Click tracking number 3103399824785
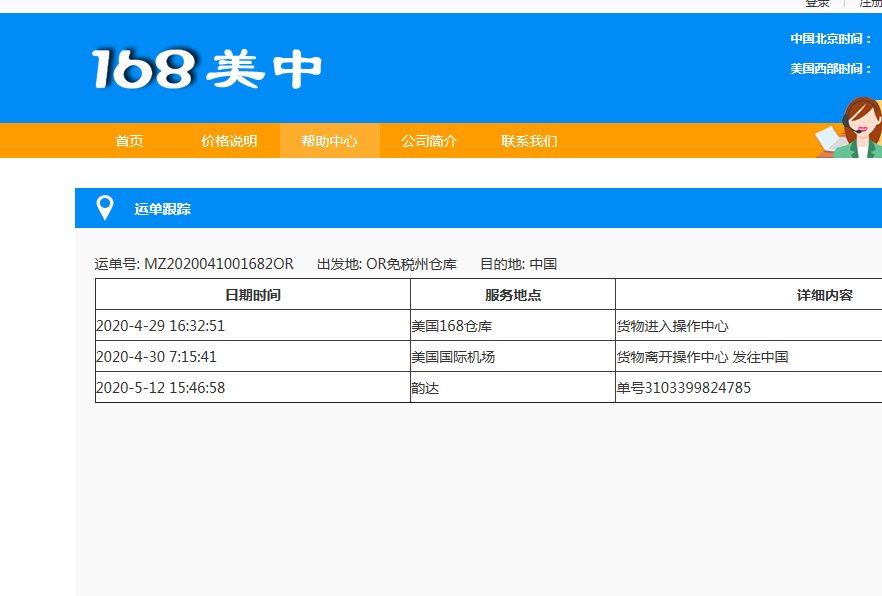This screenshot has height=596, width=882. tap(702, 387)
